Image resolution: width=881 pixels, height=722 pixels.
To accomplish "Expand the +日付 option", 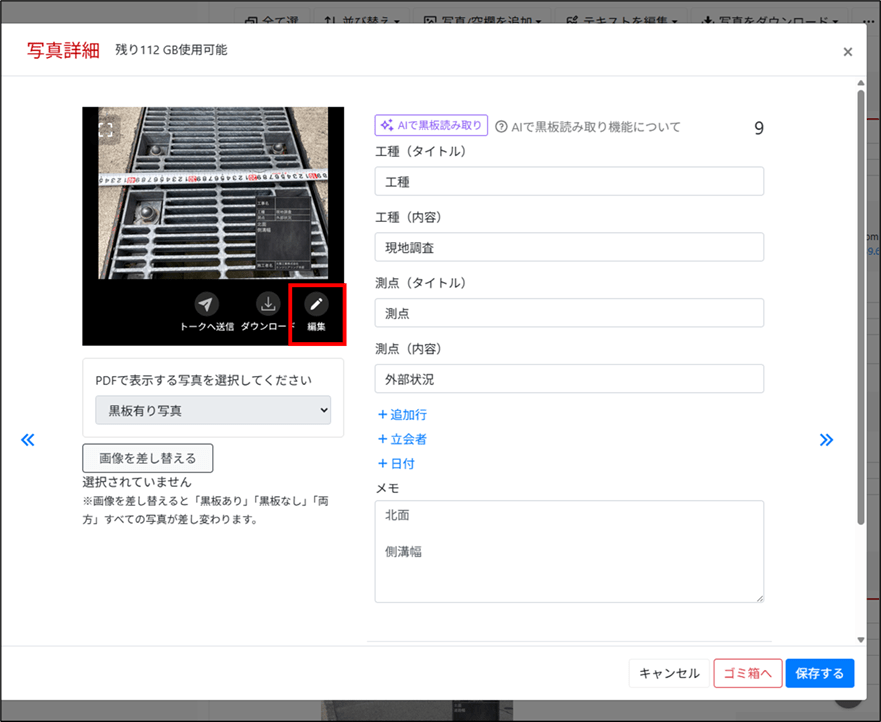I will pyautogui.click(x=396, y=463).
